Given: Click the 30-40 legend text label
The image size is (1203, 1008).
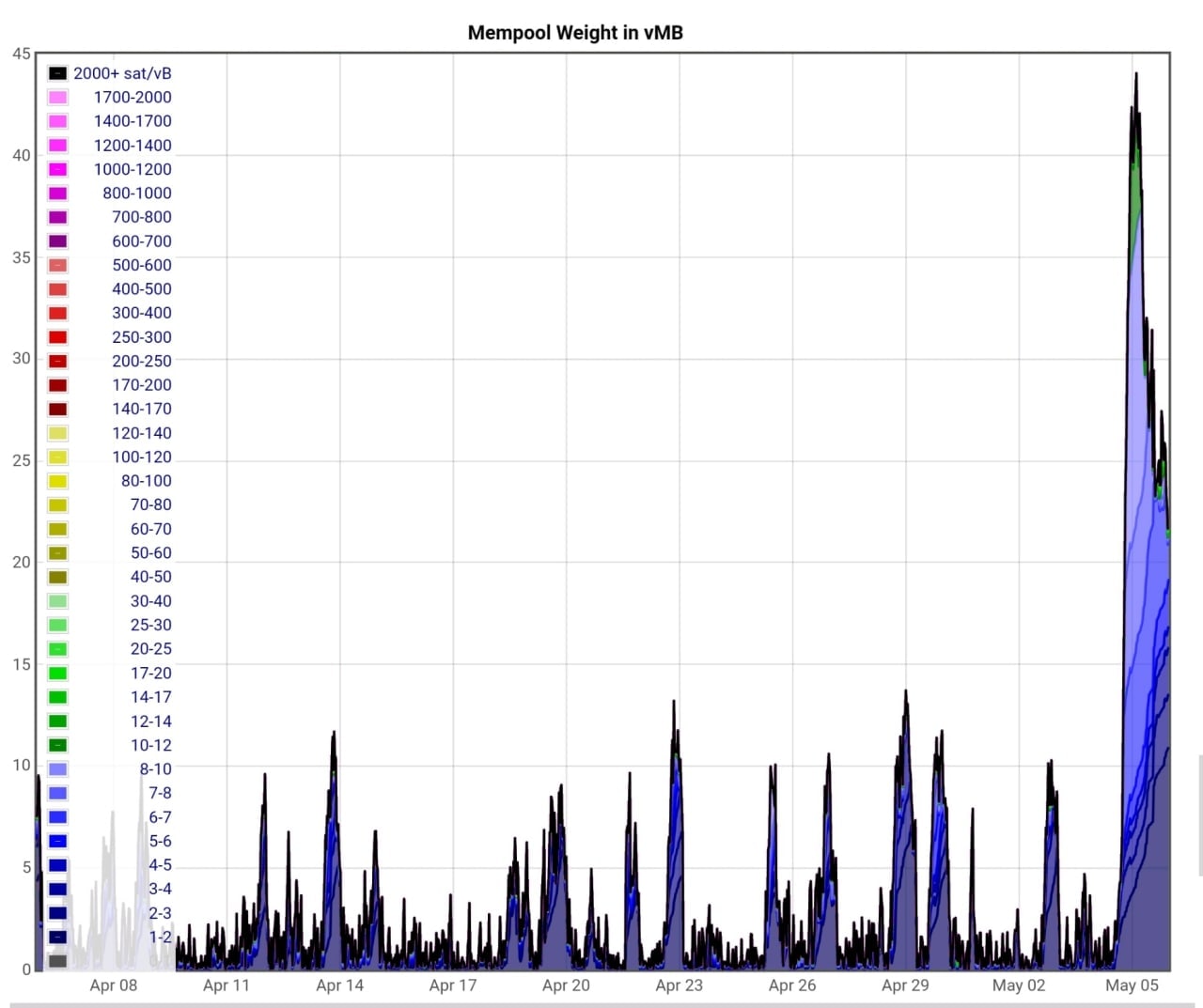Looking at the screenshot, I should [x=150, y=601].
